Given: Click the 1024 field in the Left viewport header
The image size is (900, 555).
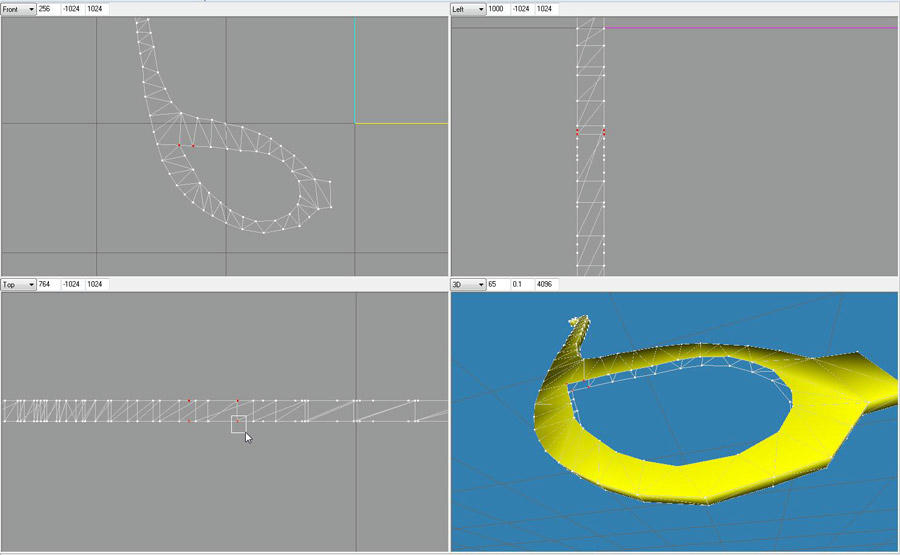Looking at the screenshot, I should (547, 9).
